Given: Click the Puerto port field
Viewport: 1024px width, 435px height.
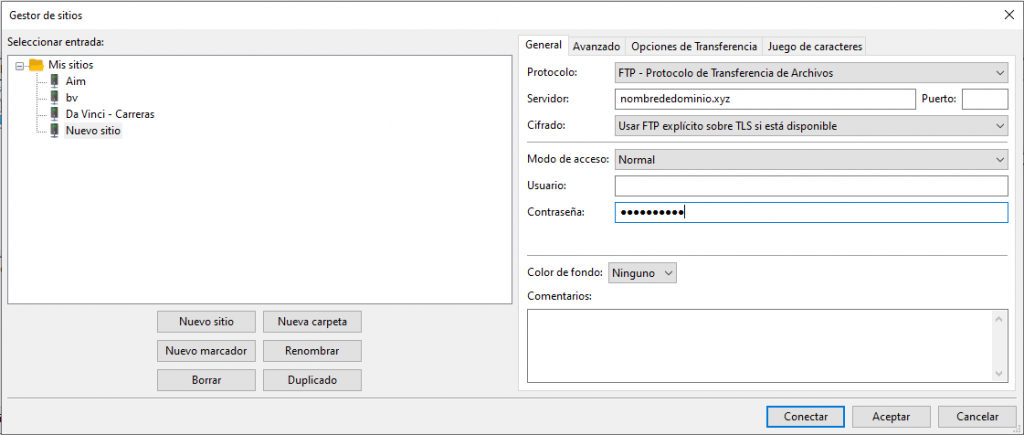Looking at the screenshot, I should tap(984, 99).
